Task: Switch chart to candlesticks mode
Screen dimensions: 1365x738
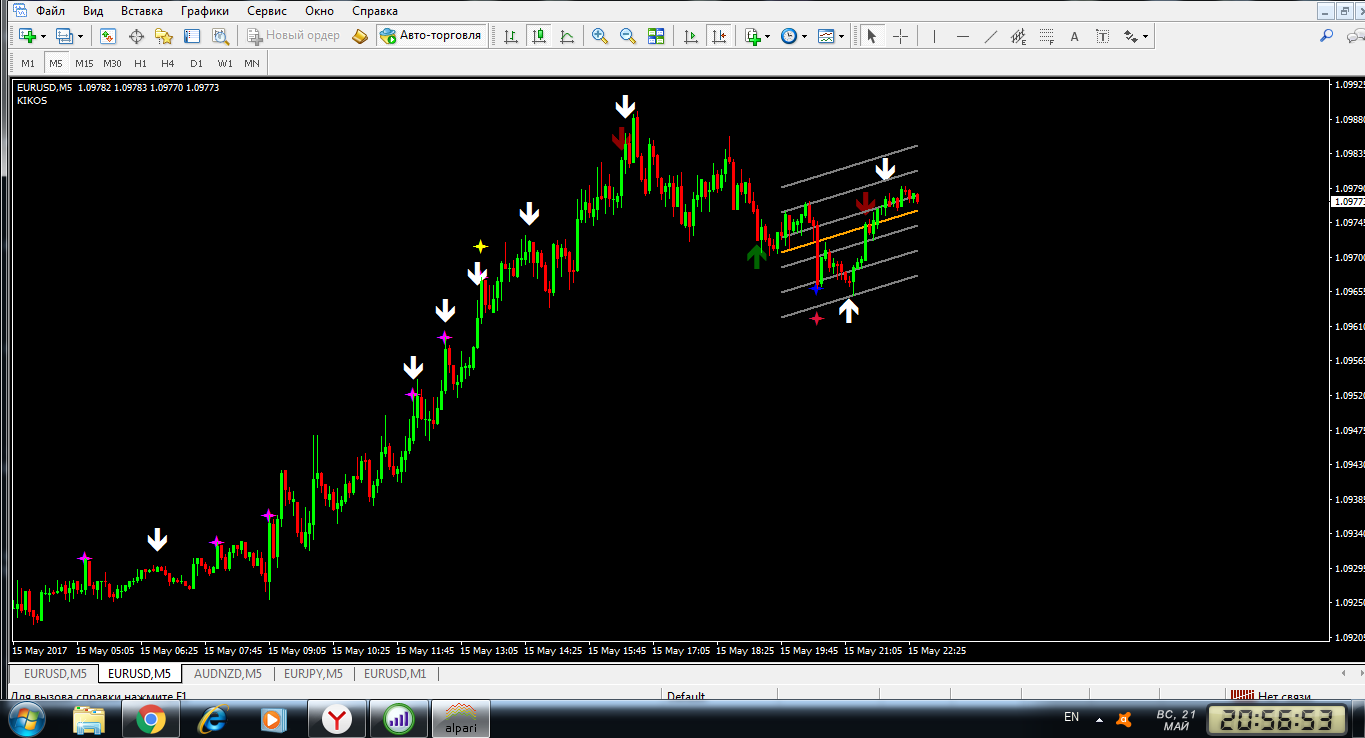Action: tap(539, 36)
